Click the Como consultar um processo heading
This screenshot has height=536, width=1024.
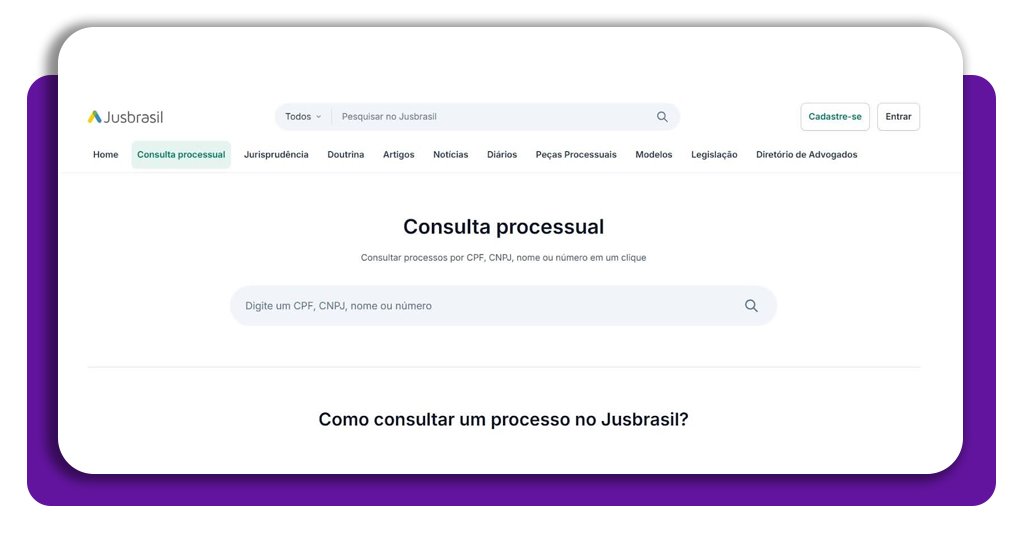[503, 419]
